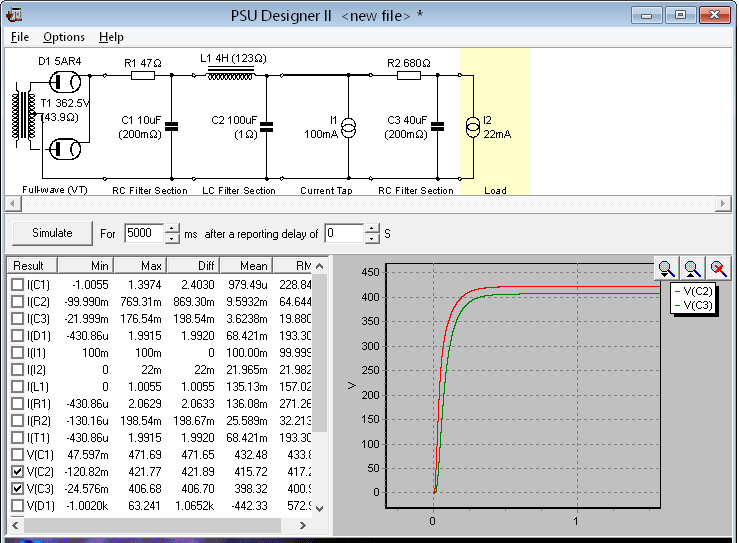Select the C1 10uF capacitor symbol
Image resolution: width=739 pixels, height=543 pixels.
click(x=172, y=126)
